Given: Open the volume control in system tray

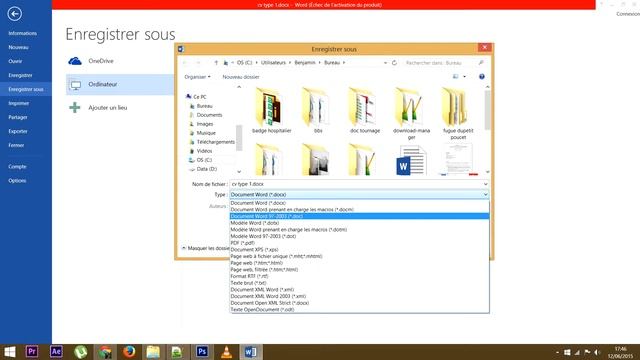Looking at the screenshot, I should [x=598, y=352].
